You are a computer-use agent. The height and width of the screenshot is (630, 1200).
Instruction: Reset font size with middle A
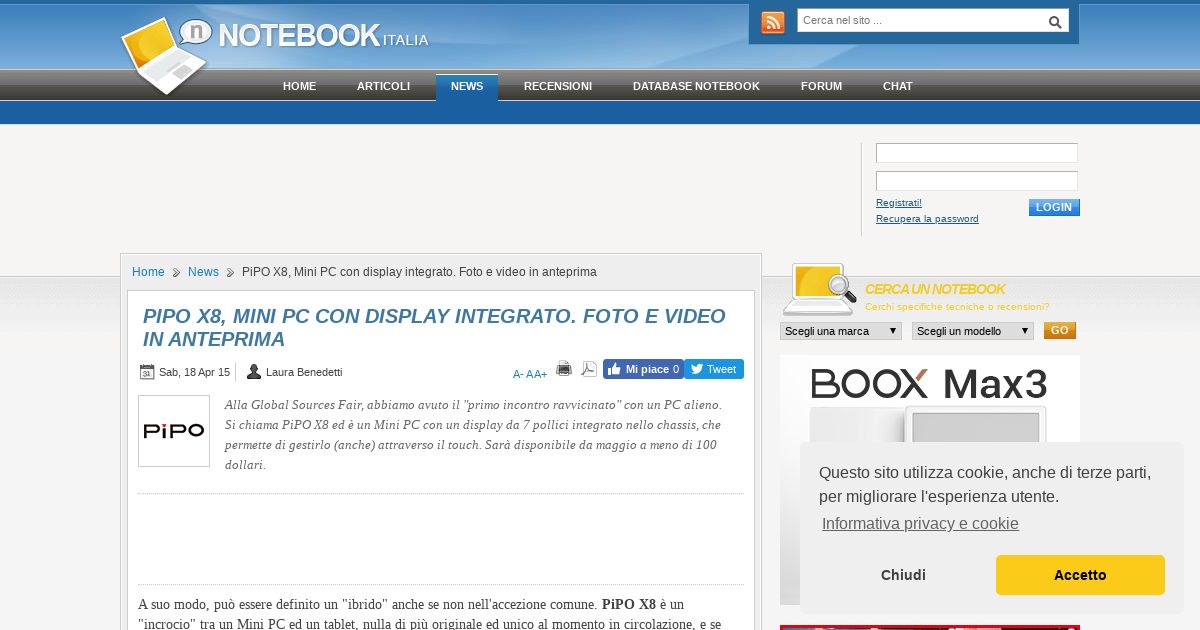(529, 374)
